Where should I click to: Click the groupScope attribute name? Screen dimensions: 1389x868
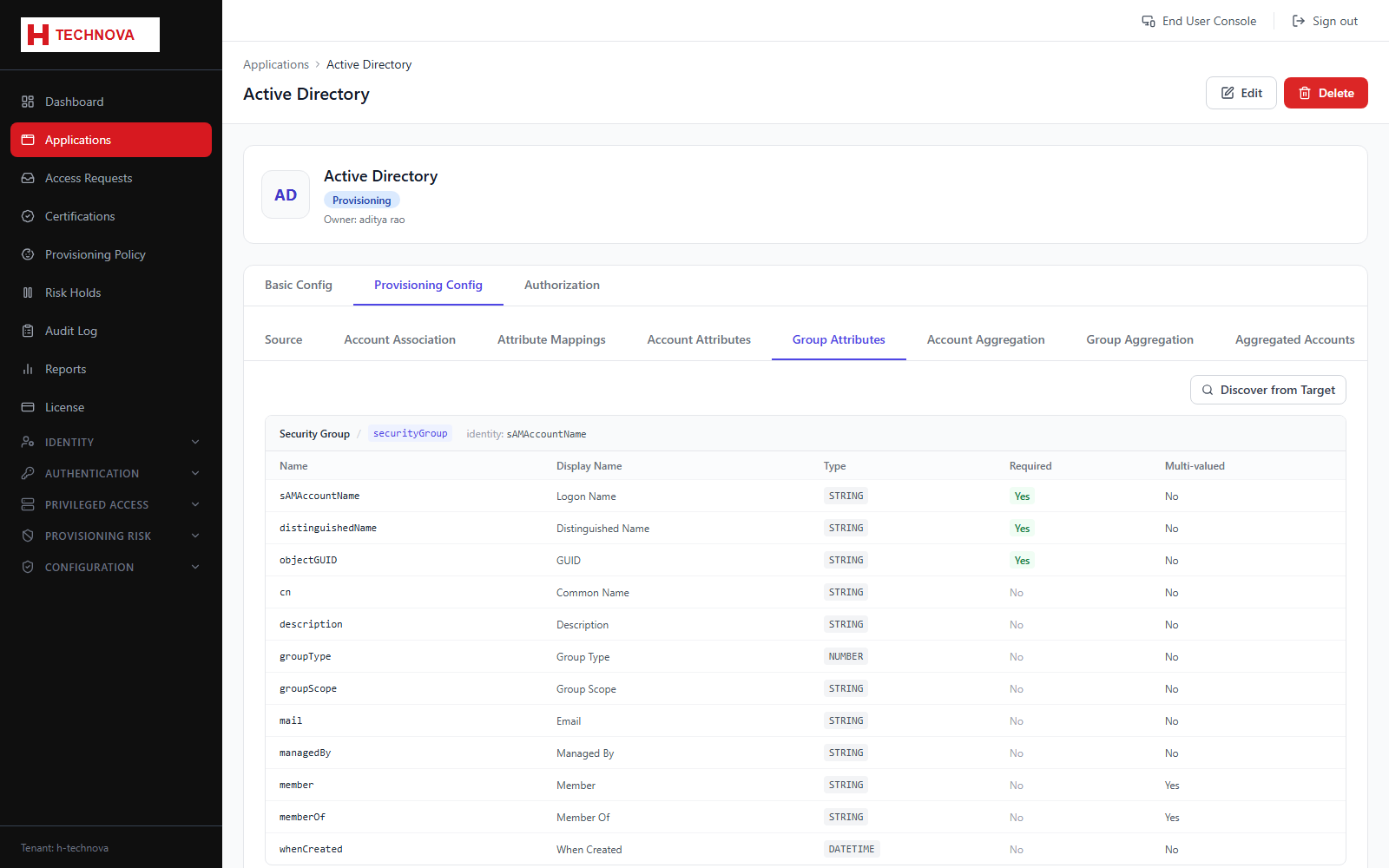pos(308,689)
